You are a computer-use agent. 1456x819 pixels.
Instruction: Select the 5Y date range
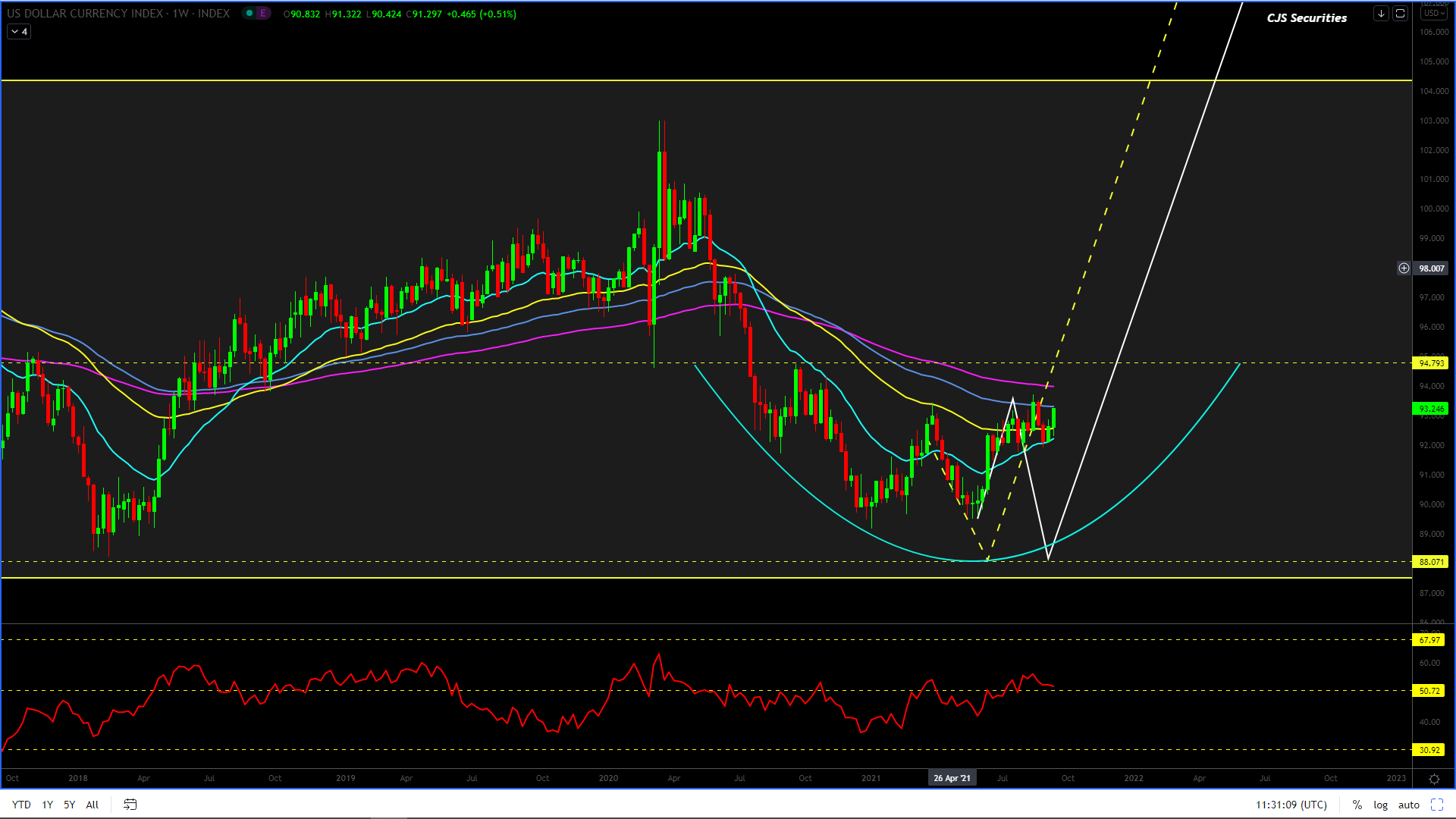pos(69,805)
